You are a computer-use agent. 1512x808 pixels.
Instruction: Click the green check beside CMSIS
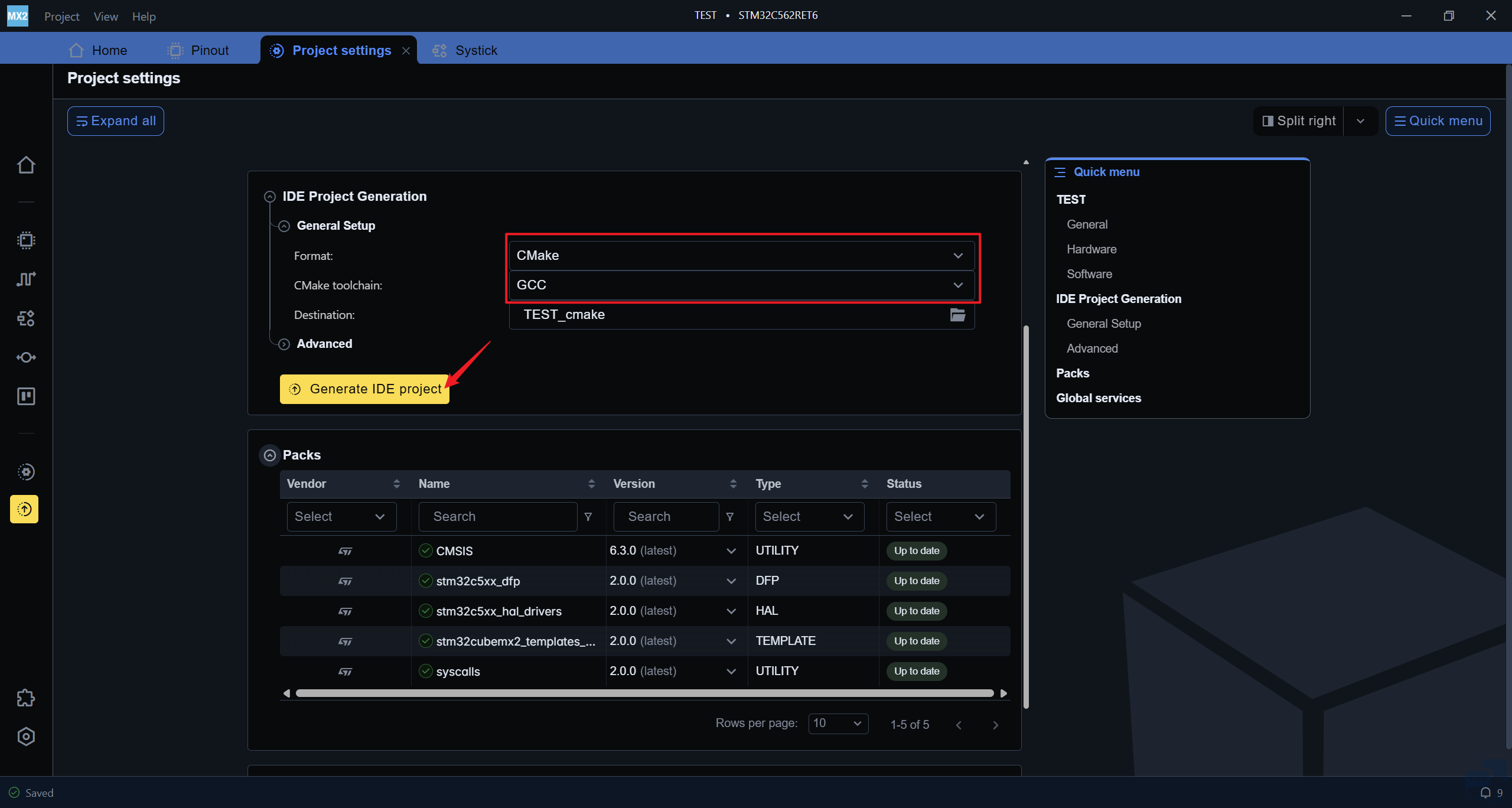pyautogui.click(x=425, y=550)
